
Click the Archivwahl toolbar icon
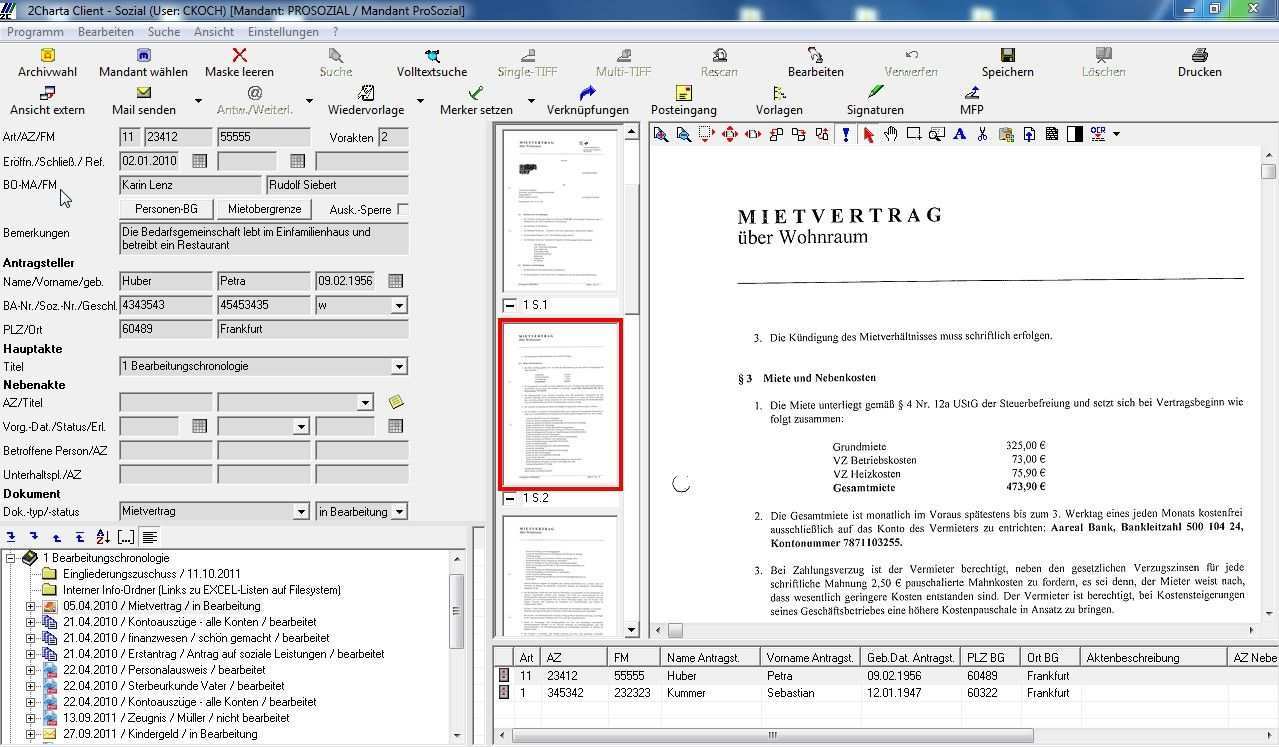tap(47, 56)
